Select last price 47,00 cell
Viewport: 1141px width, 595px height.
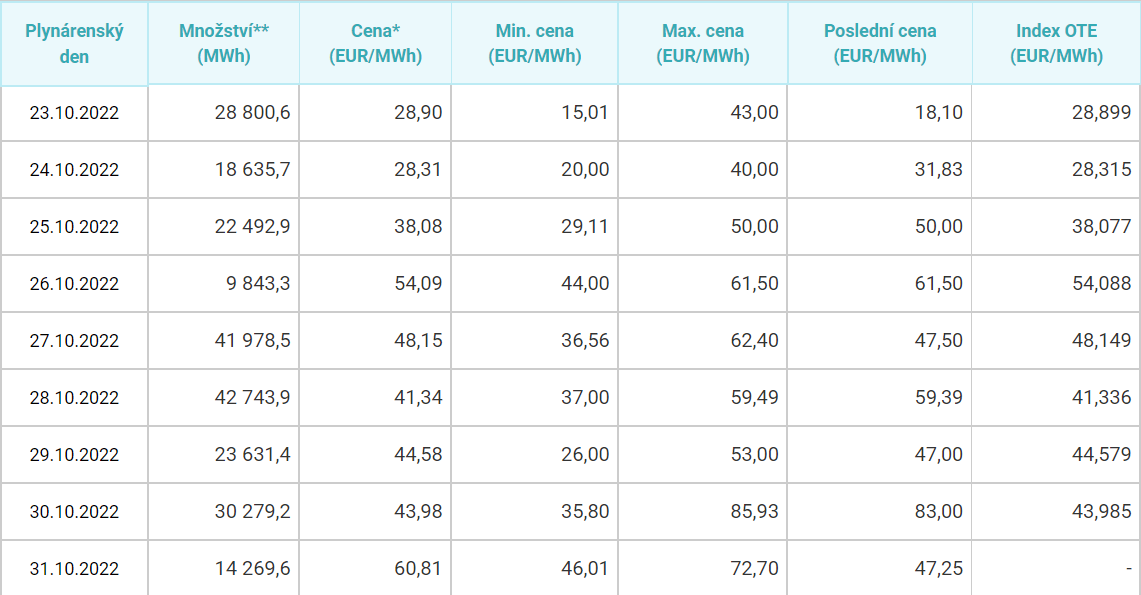[880, 455]
